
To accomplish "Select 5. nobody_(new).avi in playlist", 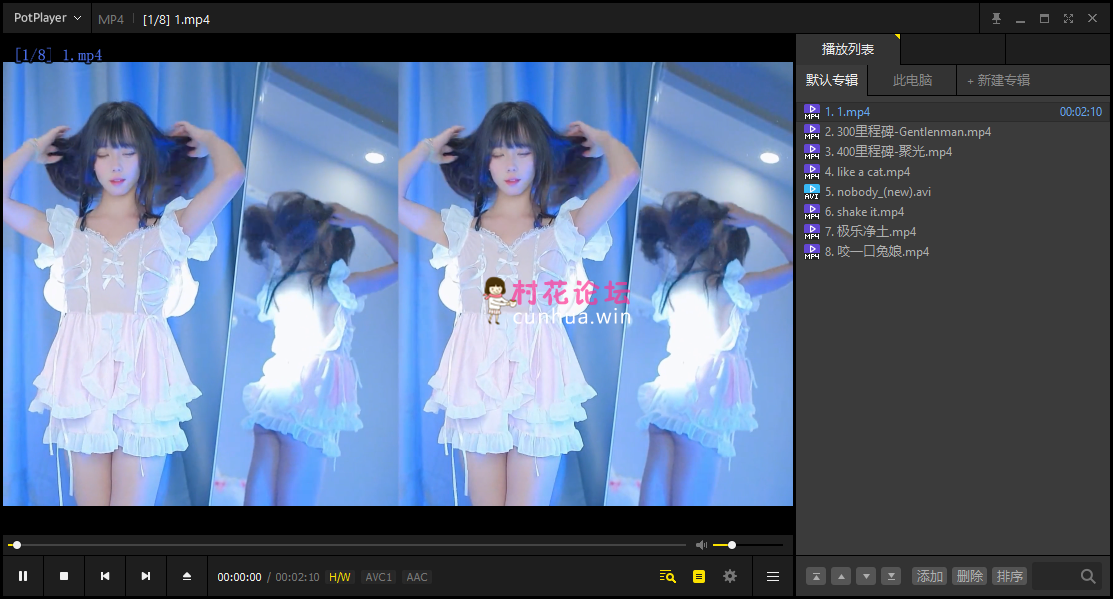I will [953, 192].
